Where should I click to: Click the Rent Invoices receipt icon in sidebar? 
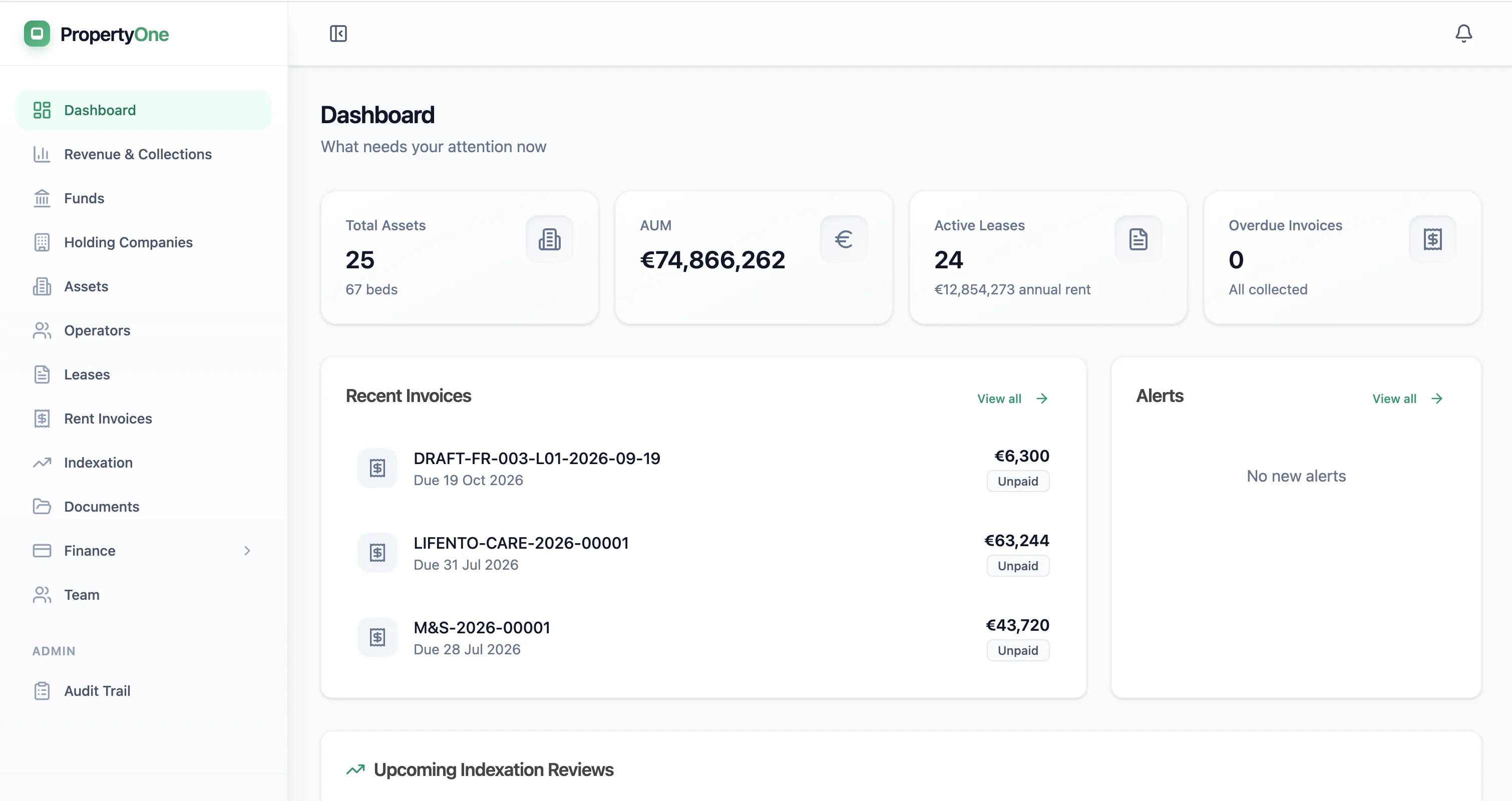pos(42,419)
